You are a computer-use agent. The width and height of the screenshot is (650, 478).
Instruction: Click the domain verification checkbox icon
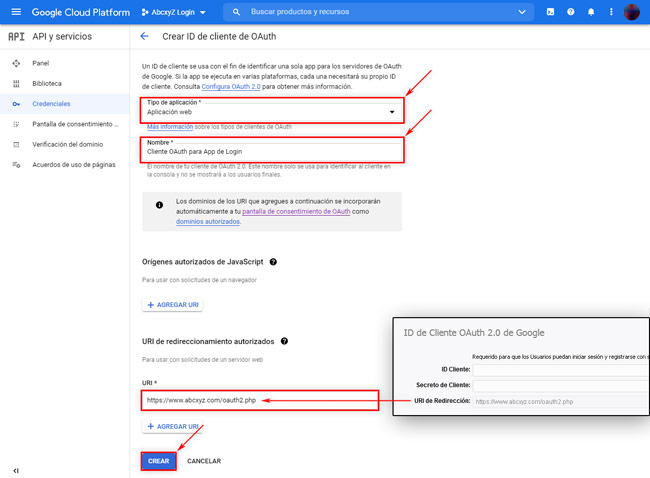16,144
